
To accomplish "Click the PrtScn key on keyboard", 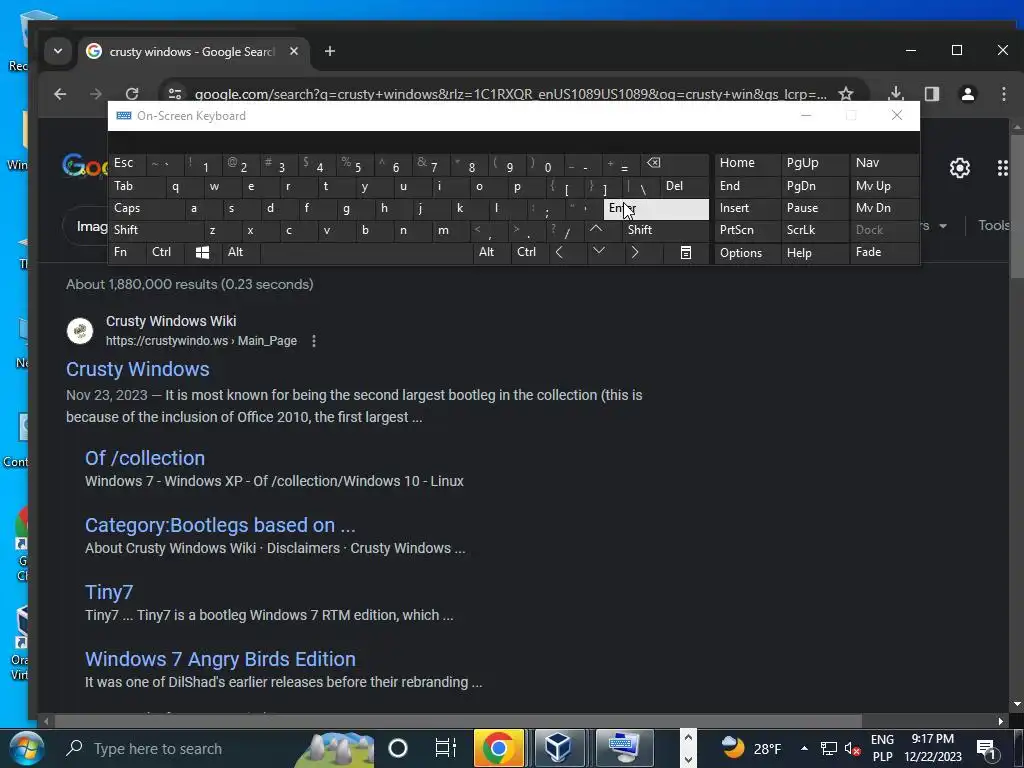I will 746,230.
